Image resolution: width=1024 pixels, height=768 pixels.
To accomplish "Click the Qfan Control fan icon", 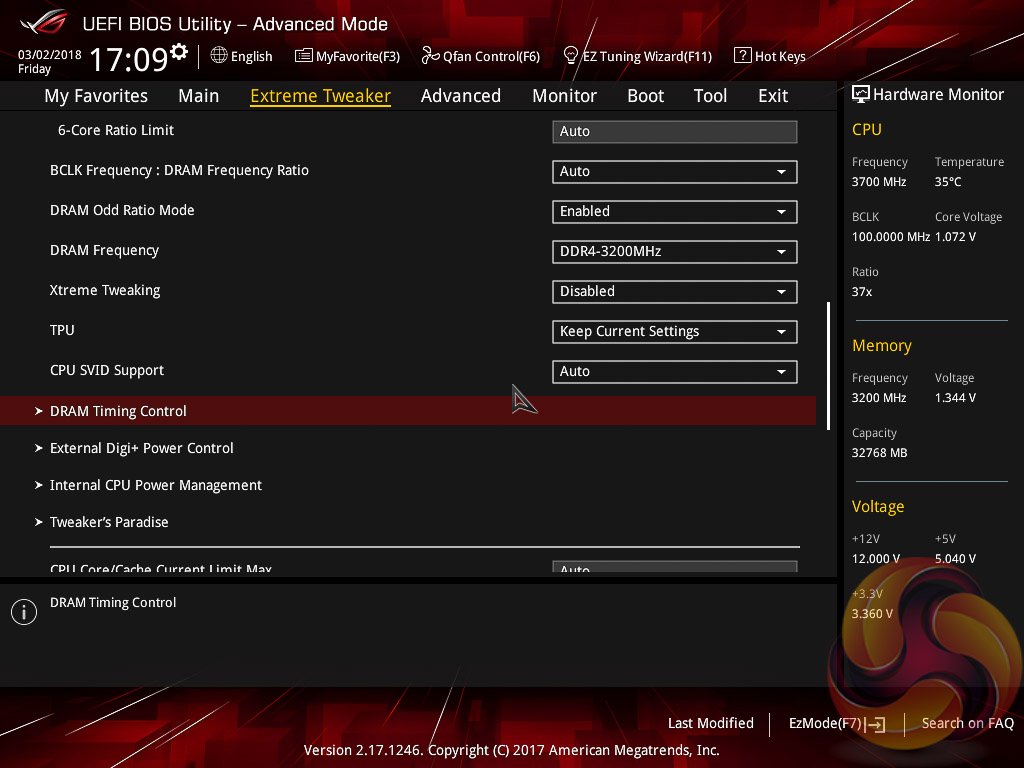I will tap(430, 56).
